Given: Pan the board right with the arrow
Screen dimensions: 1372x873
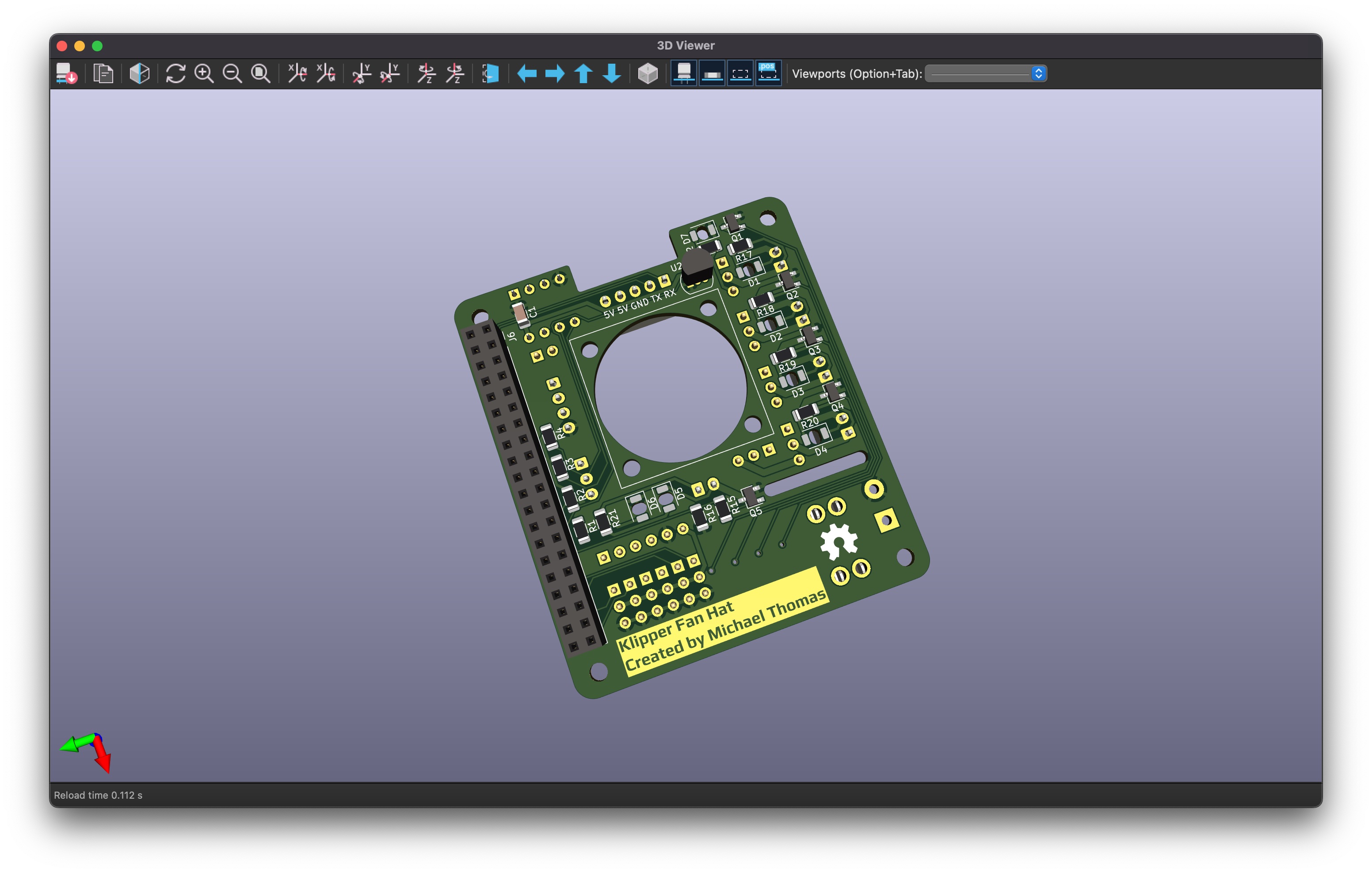Looking at the screenshot, I should [555, 73].
